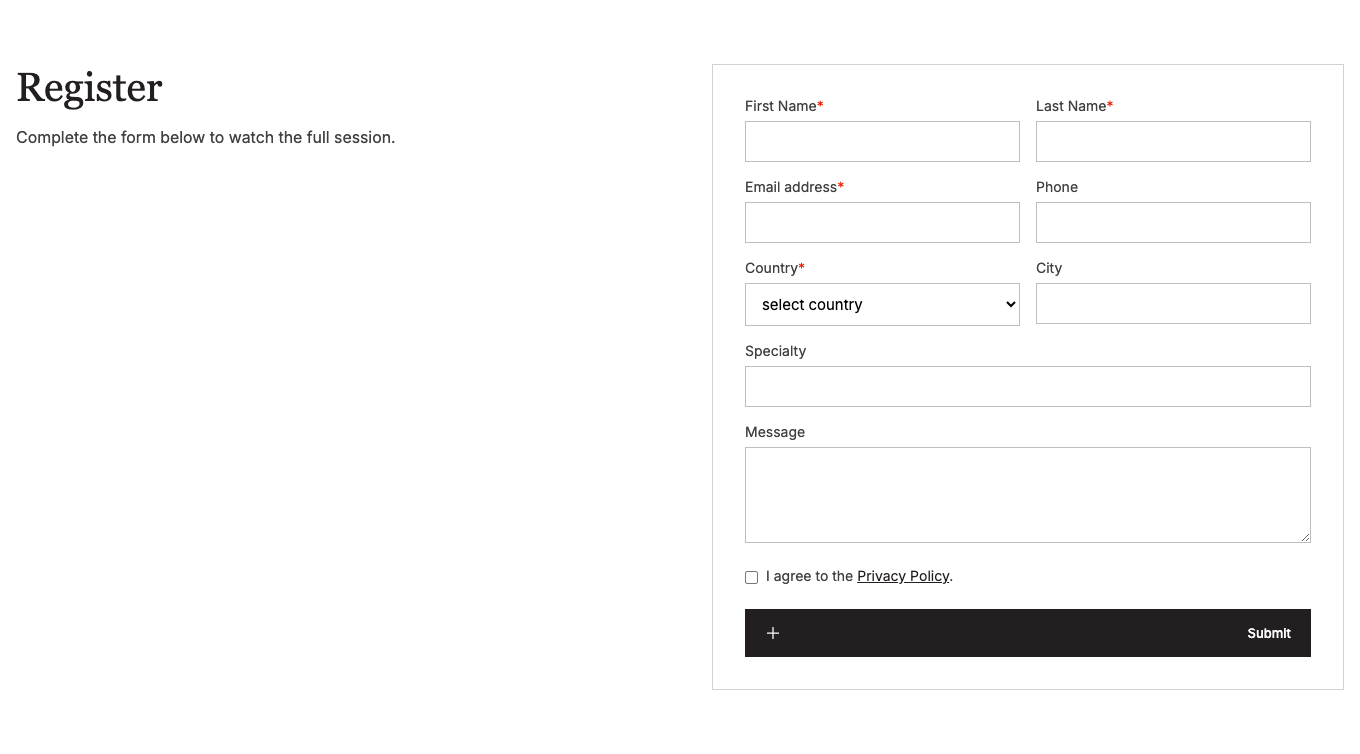This screenshot has height=754, width=1360.
Task: Click into the Email address field
Action: tap(882, 222)
